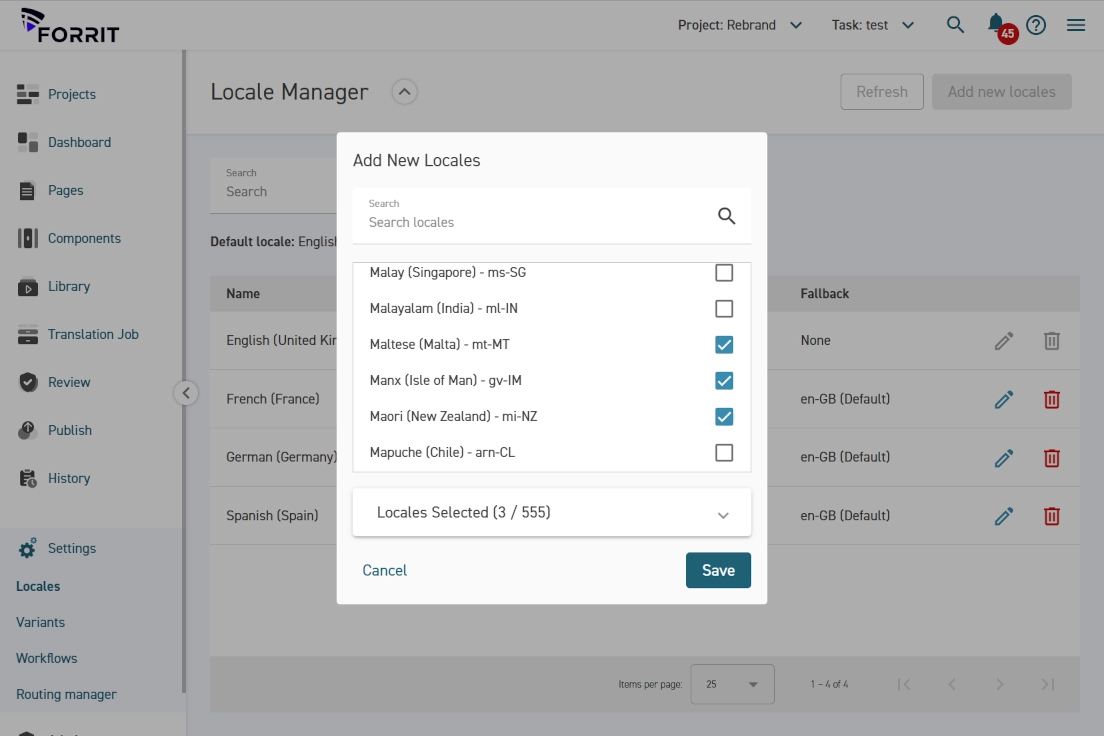The width and height of the screenshot is (1104, 736).
Task: Edit the French (France) locale pencil icon
Action: 1004,399
